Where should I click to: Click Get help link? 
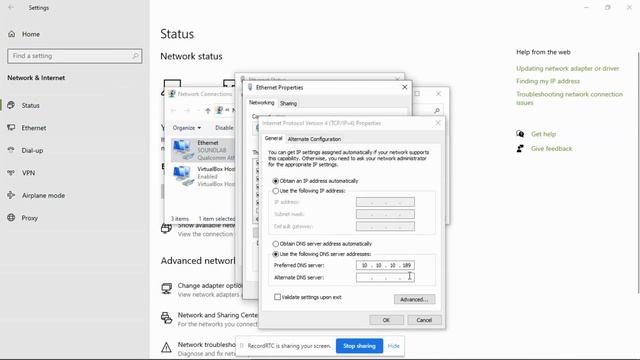pyautogui.click(x=543, y=134)
